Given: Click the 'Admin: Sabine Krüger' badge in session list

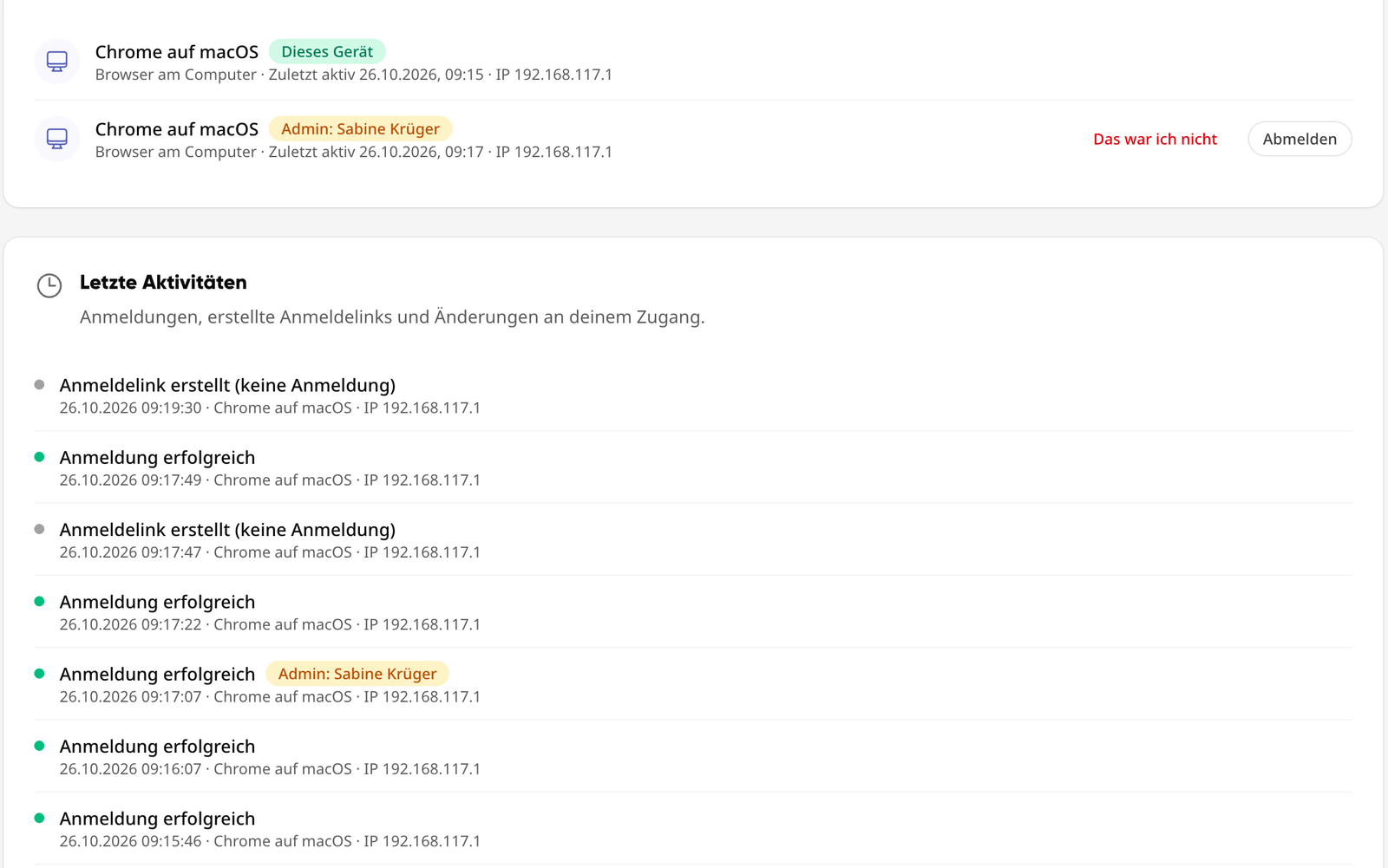Looking at the screenshot, I should [x=360, y=129].
